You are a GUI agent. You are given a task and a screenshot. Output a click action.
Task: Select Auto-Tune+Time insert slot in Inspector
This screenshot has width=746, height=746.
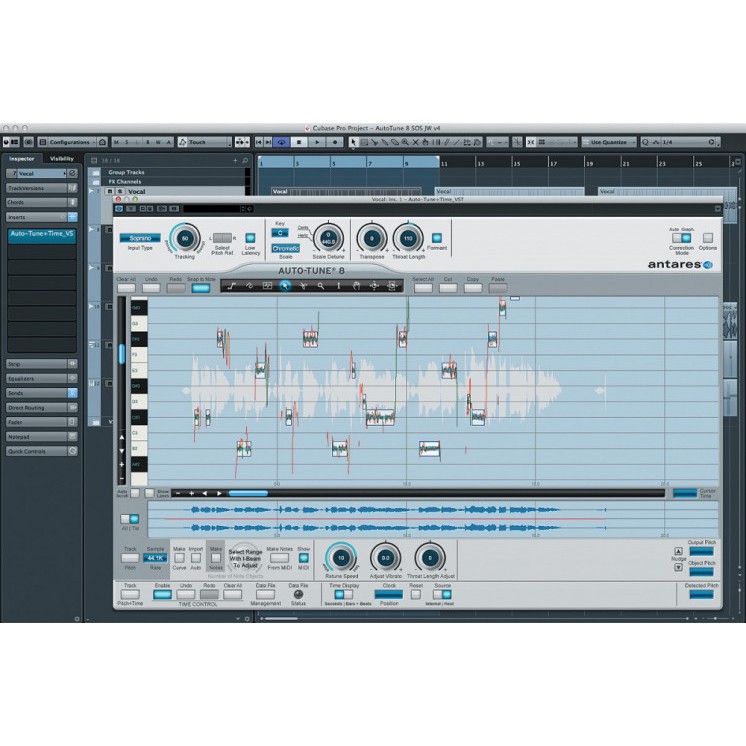tap(41, 234)
